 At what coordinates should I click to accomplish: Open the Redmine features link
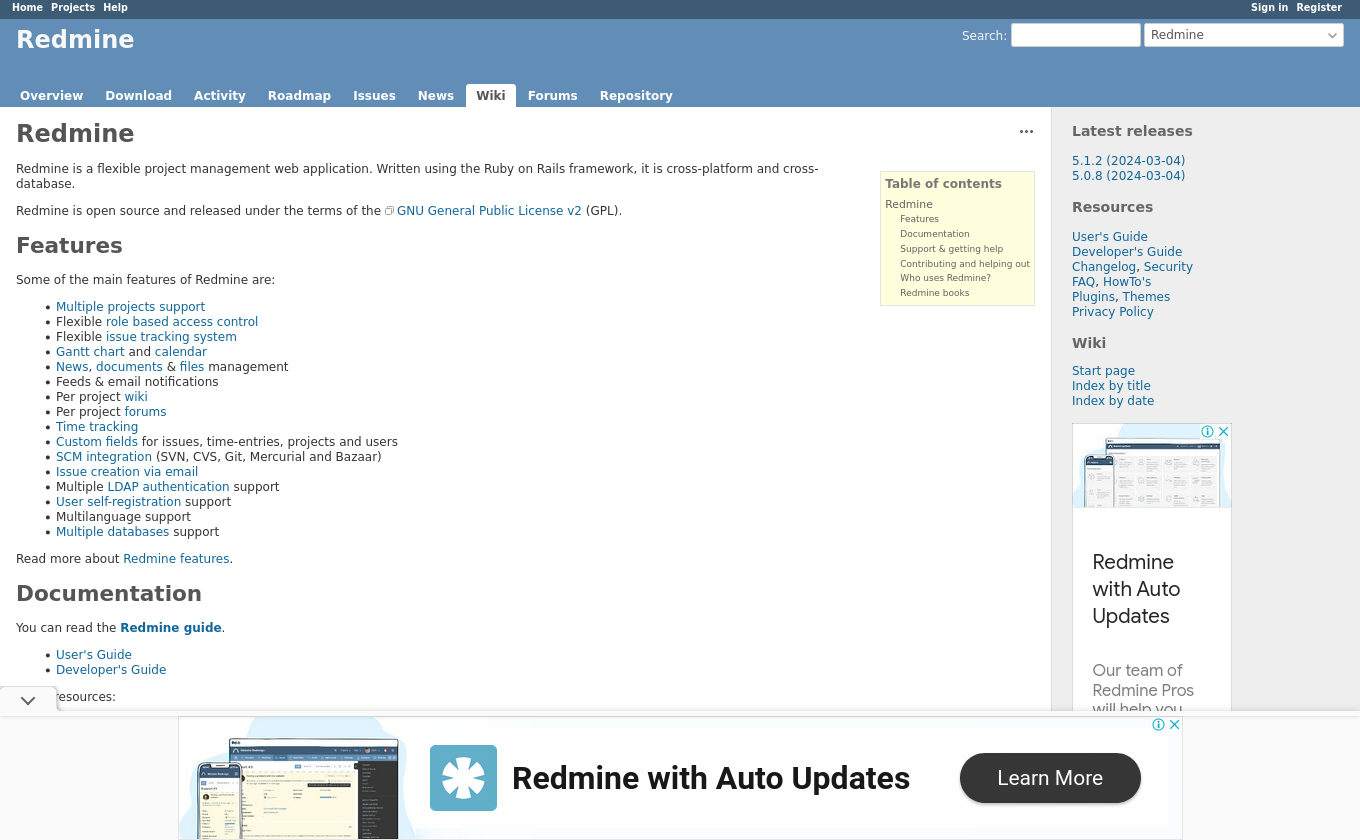pyautogui.click(x=176, y=559)
